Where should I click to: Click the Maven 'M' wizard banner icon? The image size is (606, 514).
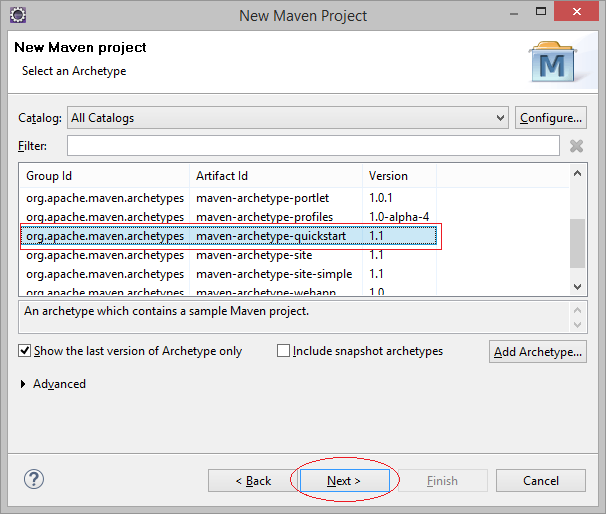pyautogui.click(x=552, y=61)
